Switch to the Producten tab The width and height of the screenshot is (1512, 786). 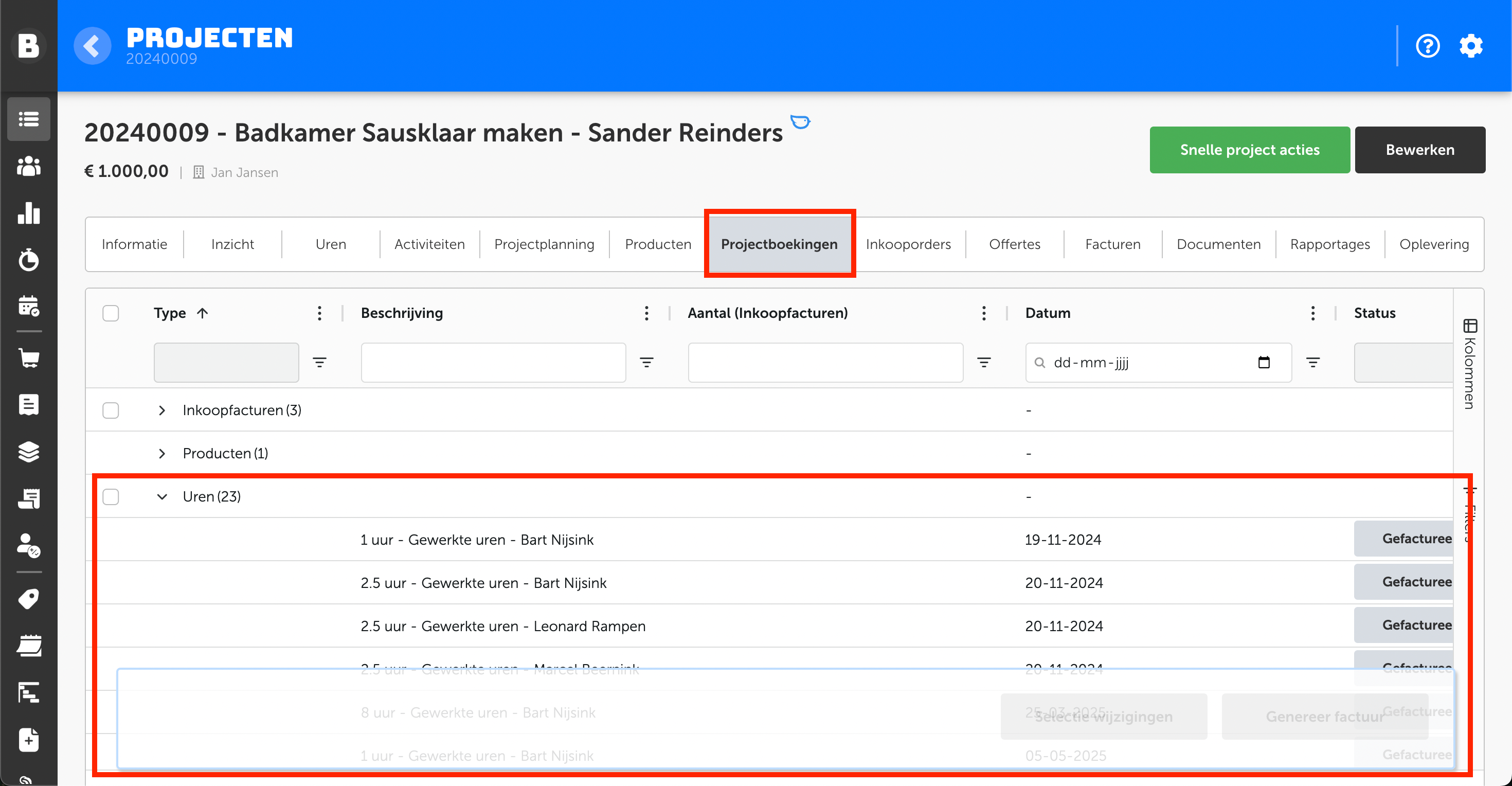pos(658,244)
